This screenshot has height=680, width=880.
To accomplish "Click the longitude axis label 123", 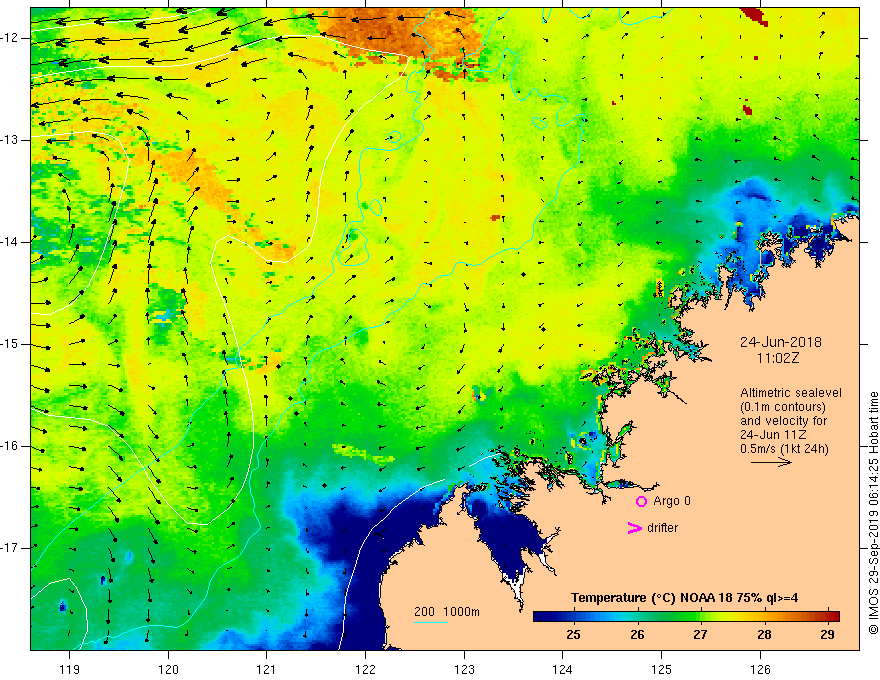I will [x=464, y=669].
